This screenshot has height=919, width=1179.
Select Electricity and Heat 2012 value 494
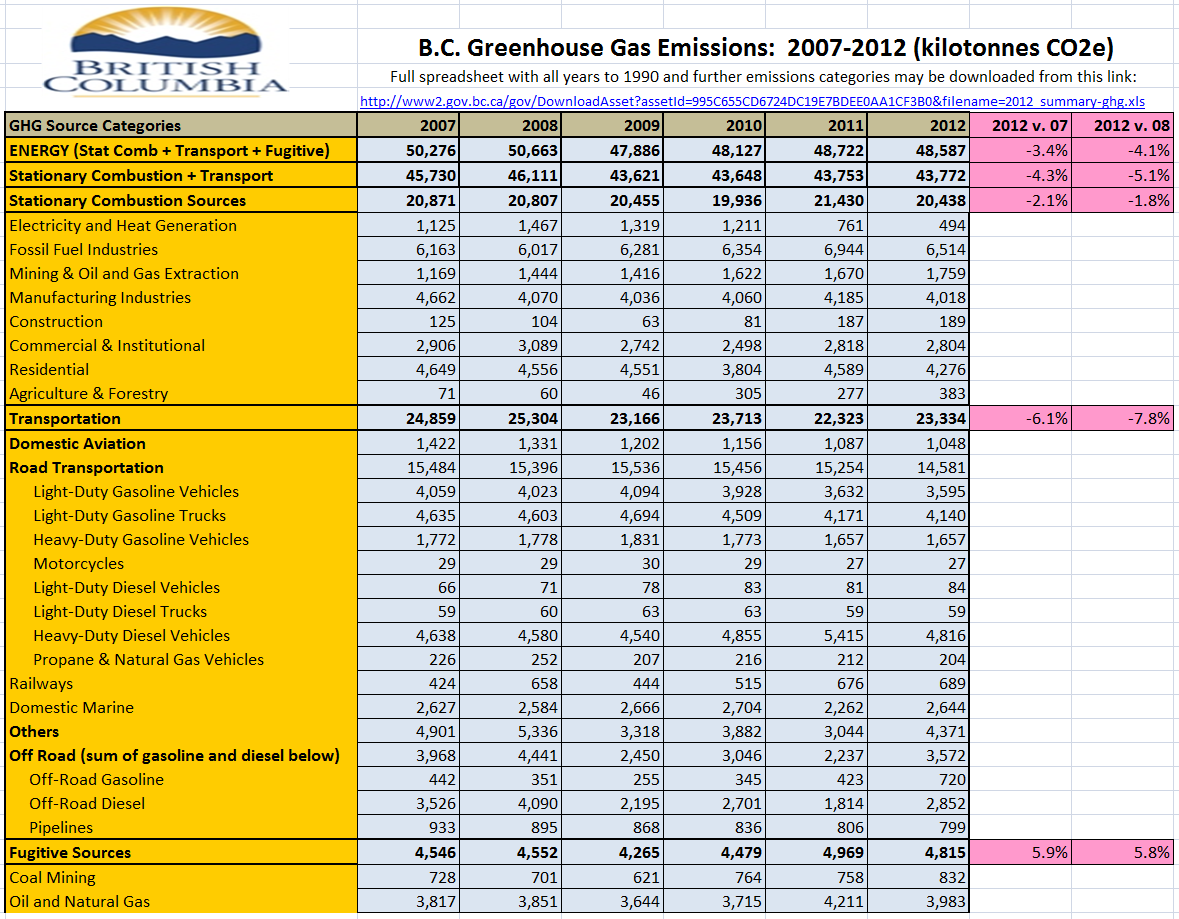pos(918,225)
